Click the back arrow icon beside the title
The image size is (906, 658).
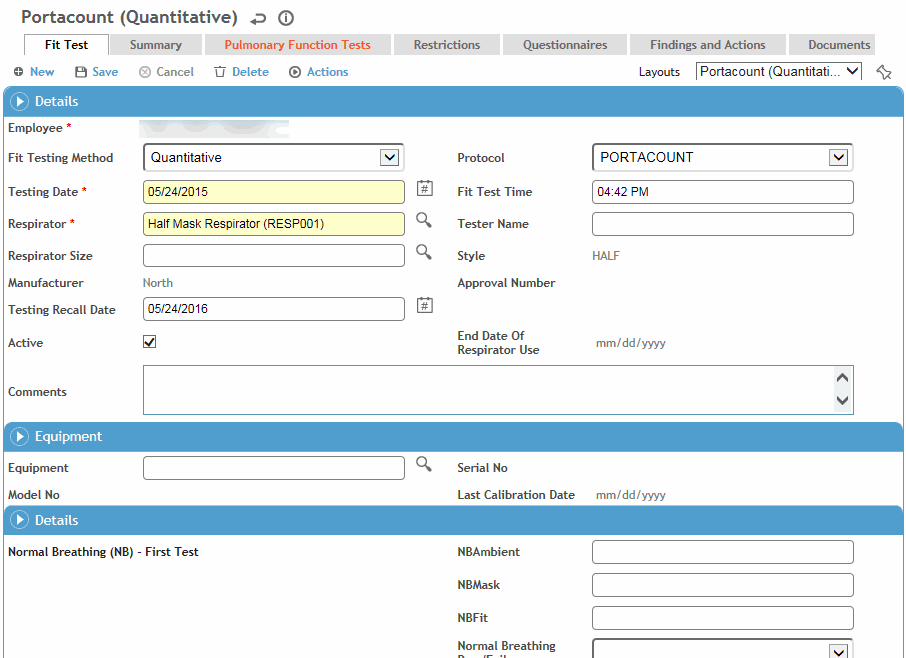coord(259,18)
